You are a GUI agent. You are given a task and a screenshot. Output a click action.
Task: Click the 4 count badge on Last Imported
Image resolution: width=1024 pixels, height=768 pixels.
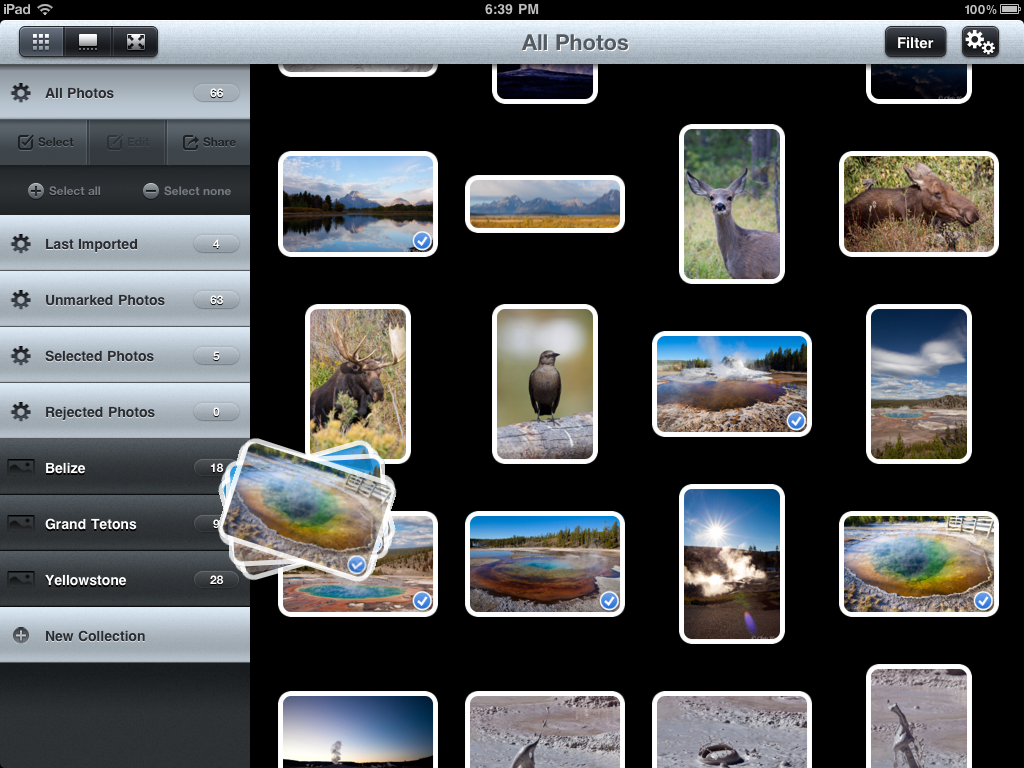(216, 244)
